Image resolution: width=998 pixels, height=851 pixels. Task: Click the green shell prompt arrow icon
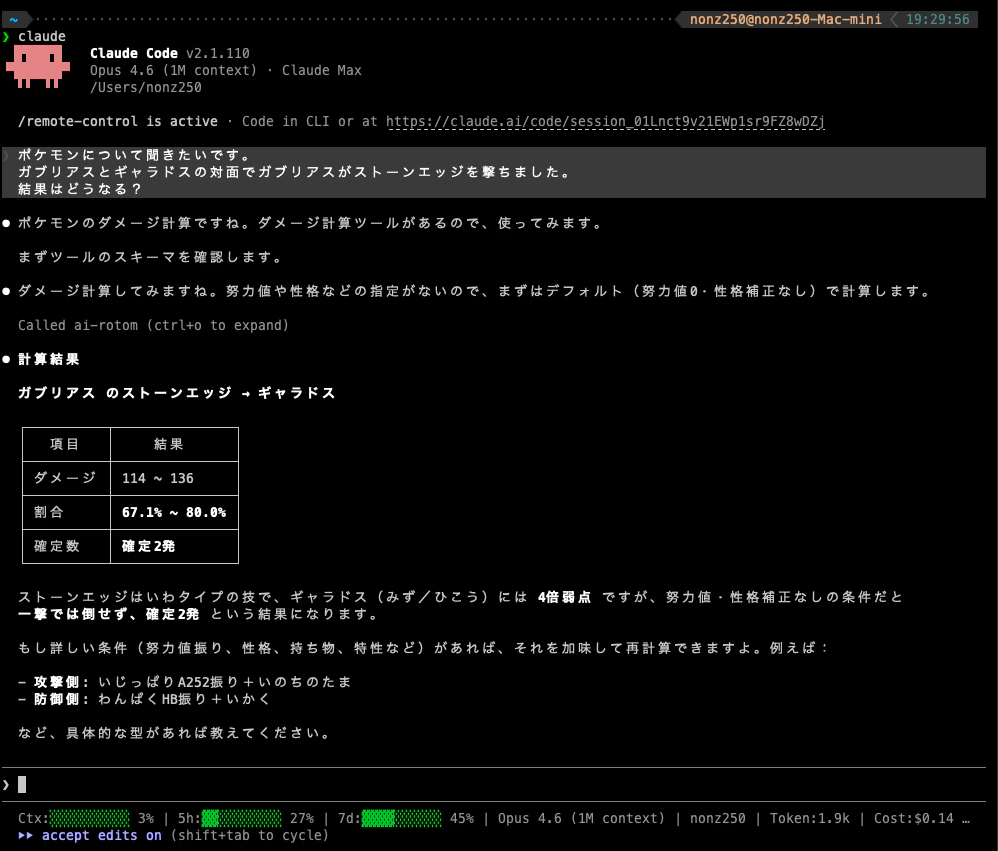tap(6, 36)
